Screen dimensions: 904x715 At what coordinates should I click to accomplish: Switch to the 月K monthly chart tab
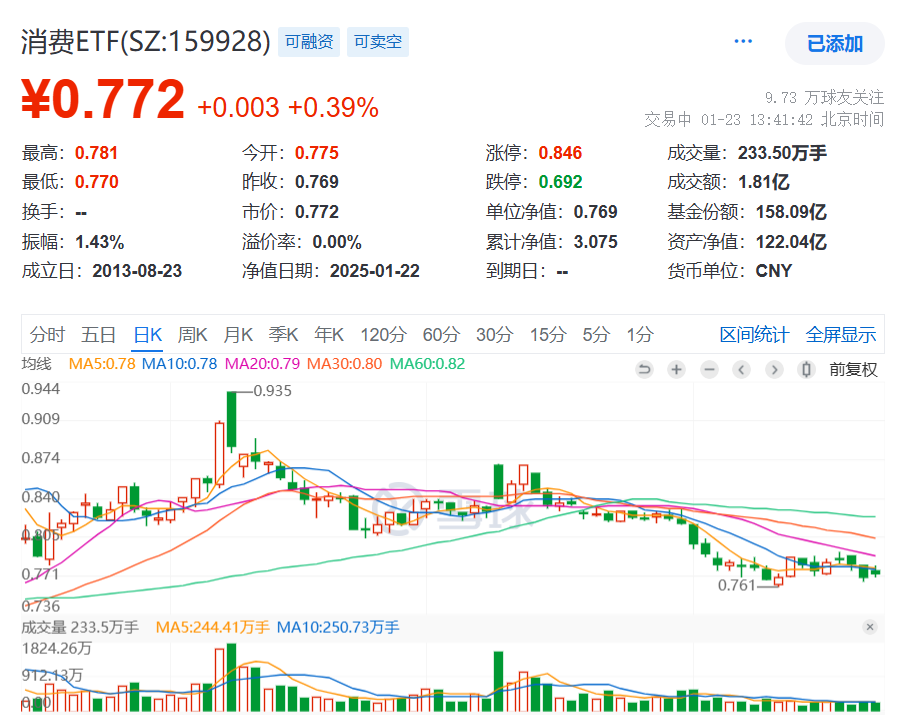[x=238, y=335]
